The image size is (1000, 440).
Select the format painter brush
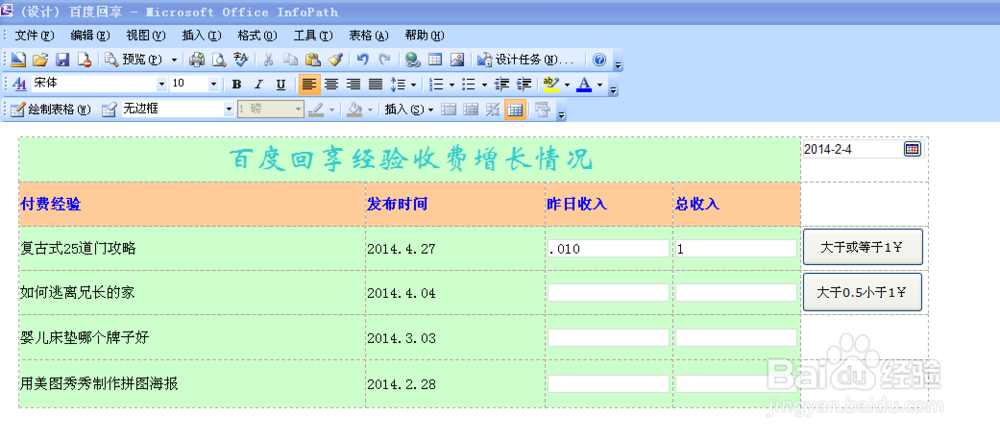click(335, 60)
